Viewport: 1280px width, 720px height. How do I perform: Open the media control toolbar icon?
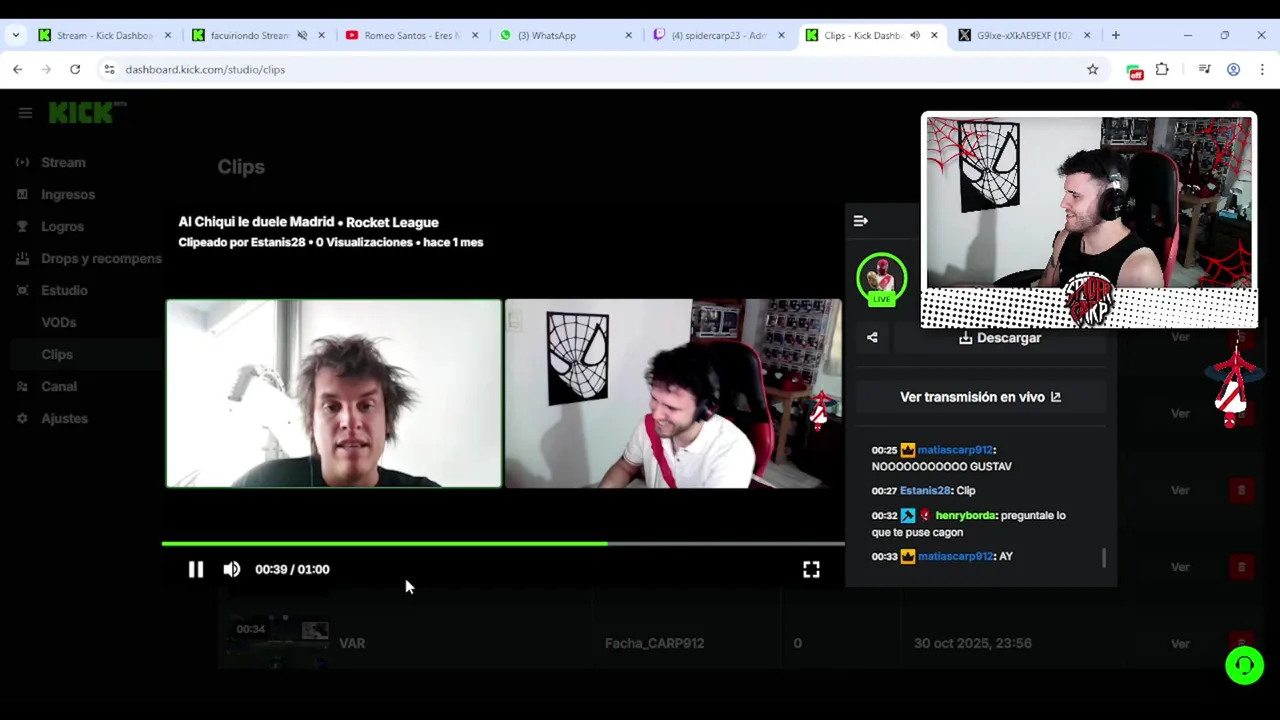(x=1204, y=69)
